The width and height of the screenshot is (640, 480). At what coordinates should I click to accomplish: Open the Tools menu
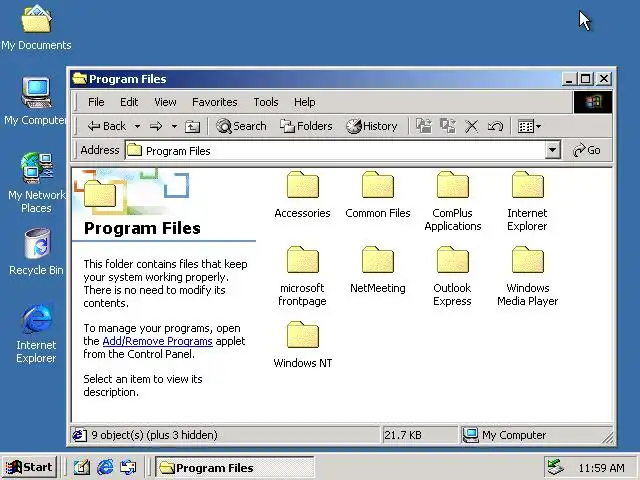click(266, 102)
